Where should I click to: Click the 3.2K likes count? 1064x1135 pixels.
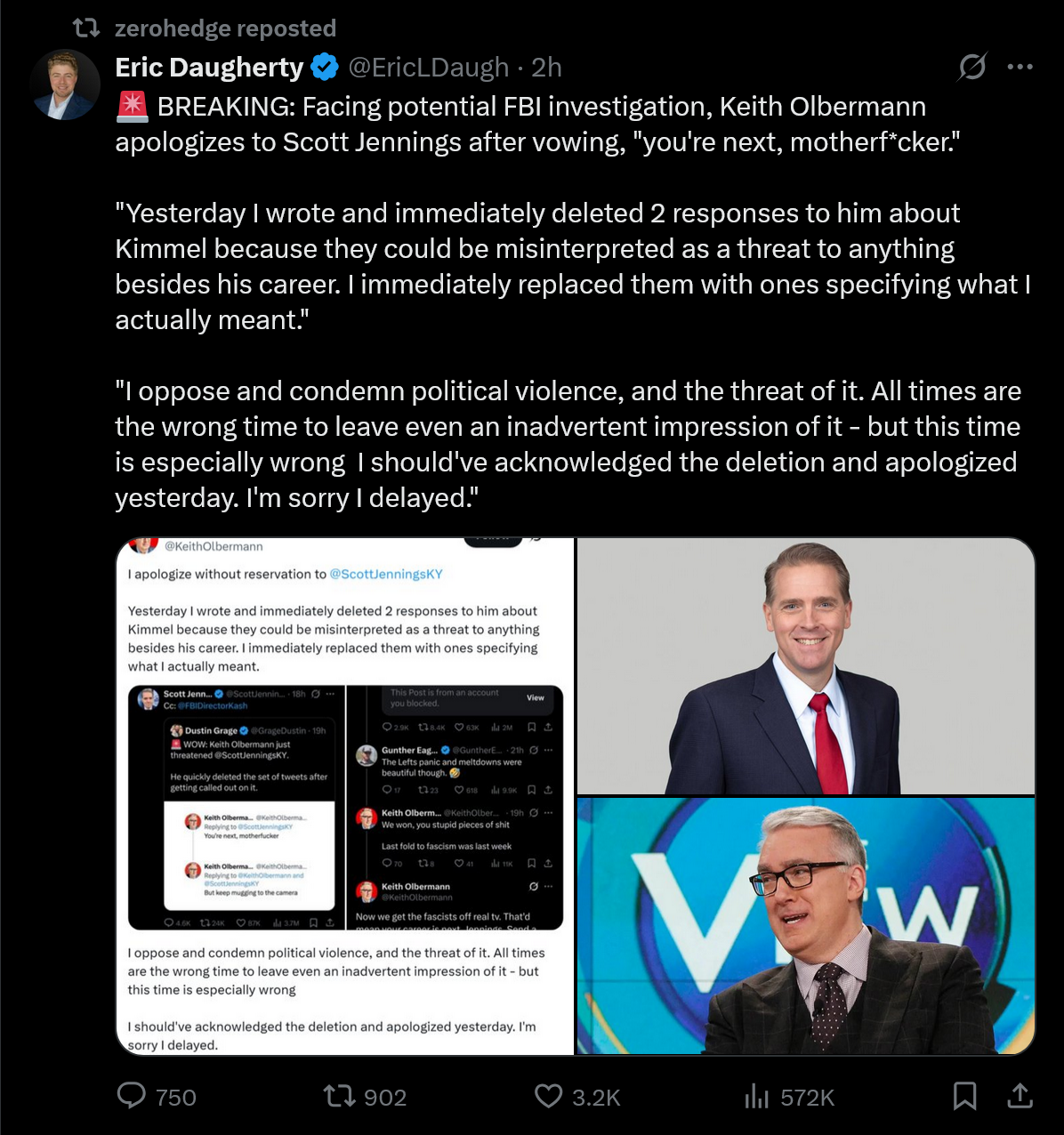(596, 1098)
